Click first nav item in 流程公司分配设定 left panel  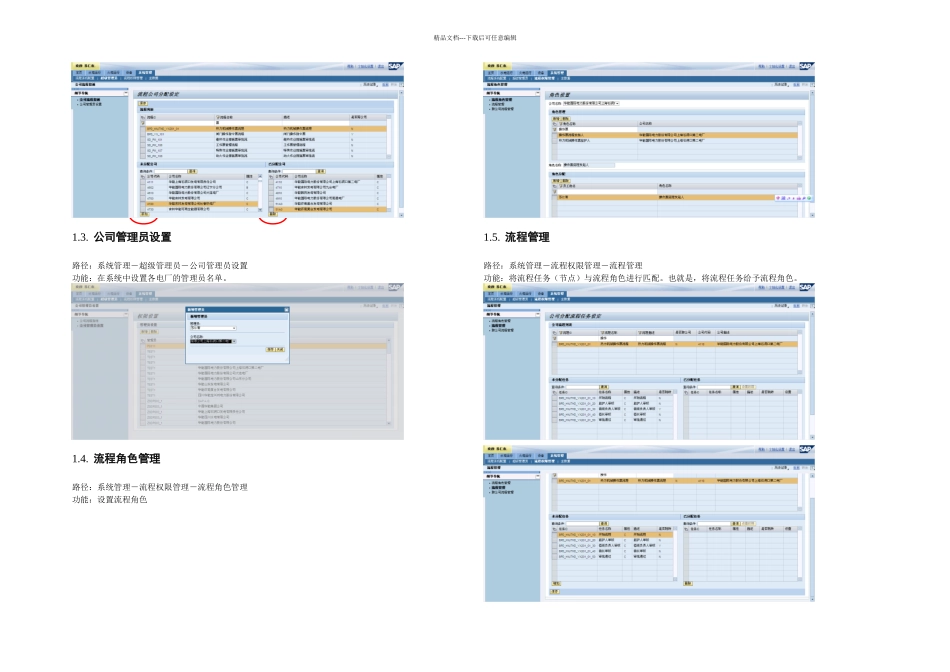click(x=90, y=99)
